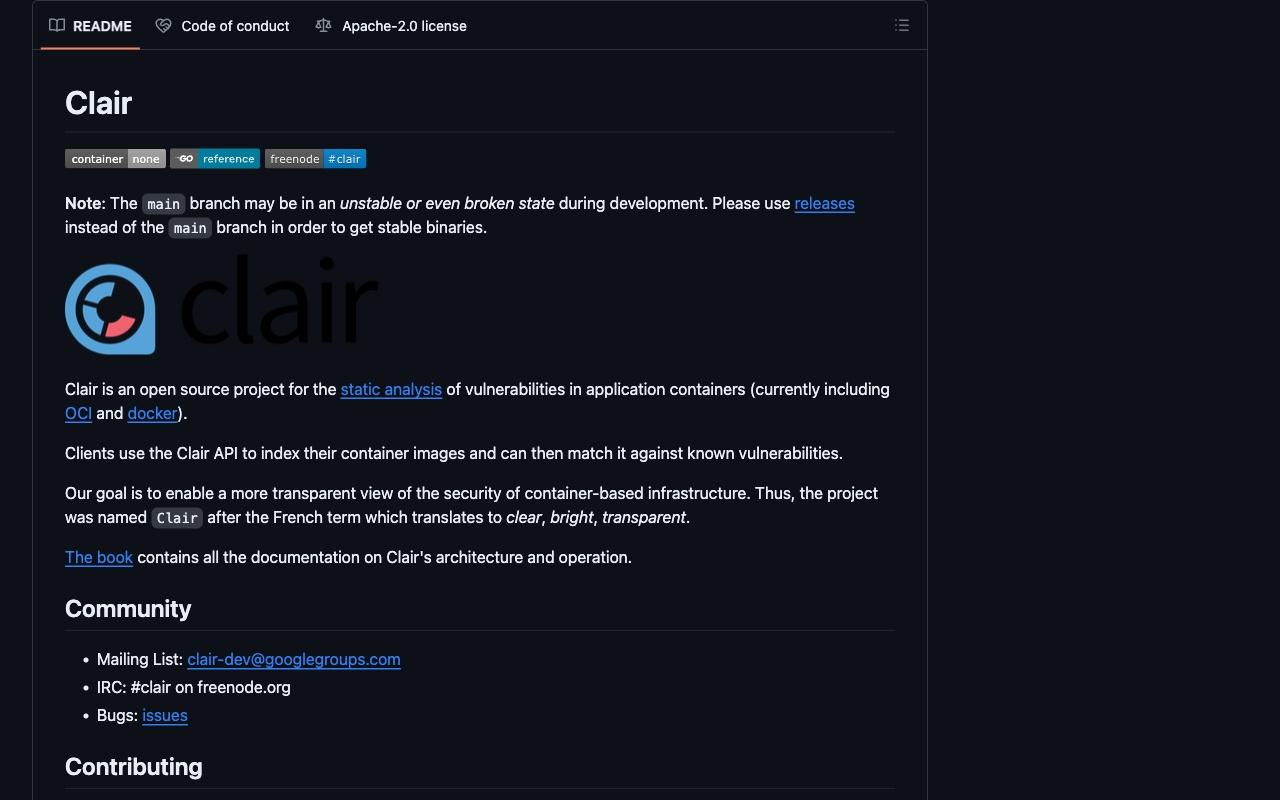Open the Go reference badge
The height and width of the screenshot is (800, 1280).
215,159
